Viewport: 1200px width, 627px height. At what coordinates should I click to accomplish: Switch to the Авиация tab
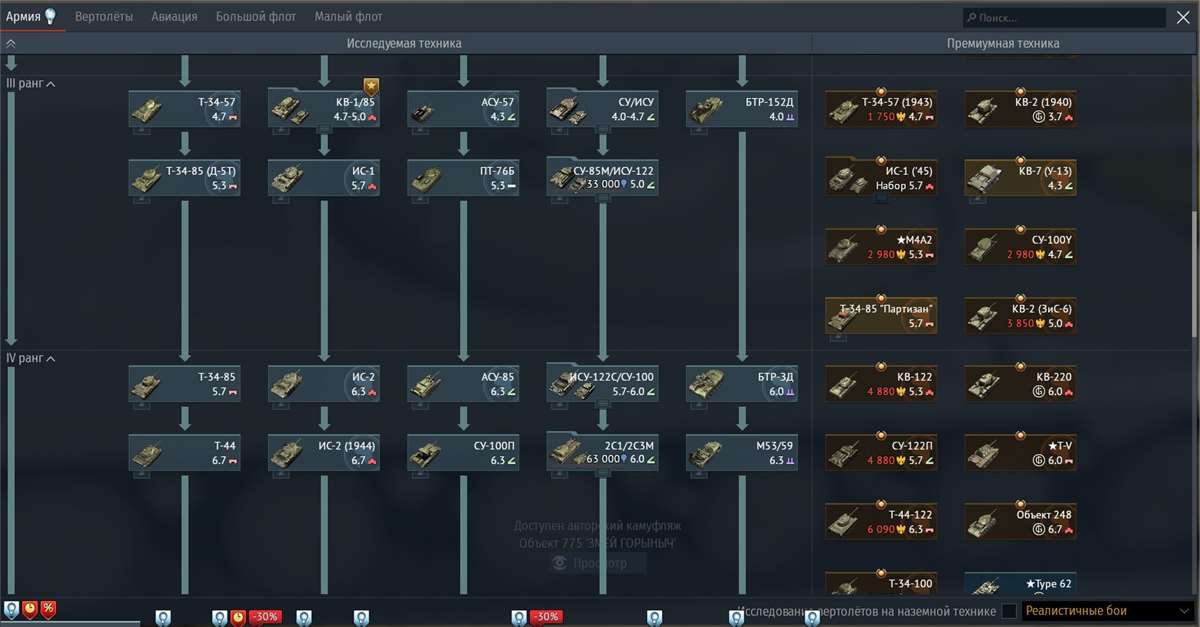click(x=174, y=16)
